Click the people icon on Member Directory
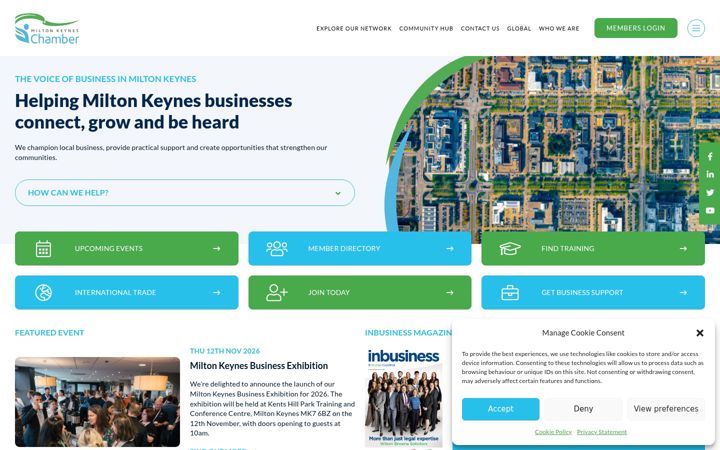This screenshot has width=720, height=450. tap(277, 248)
